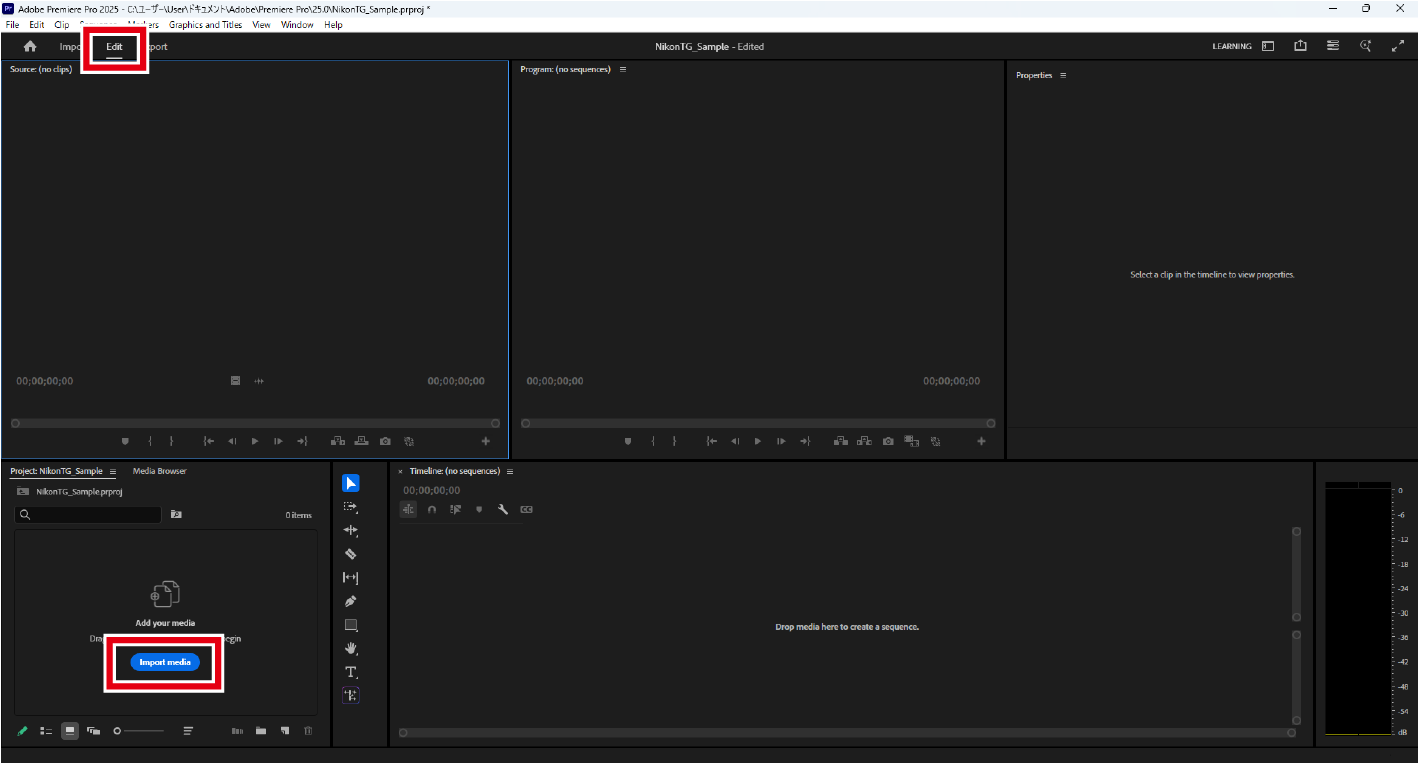Open the Project panel hamburger menu
1418x763 pixels.
coord(113,472)
